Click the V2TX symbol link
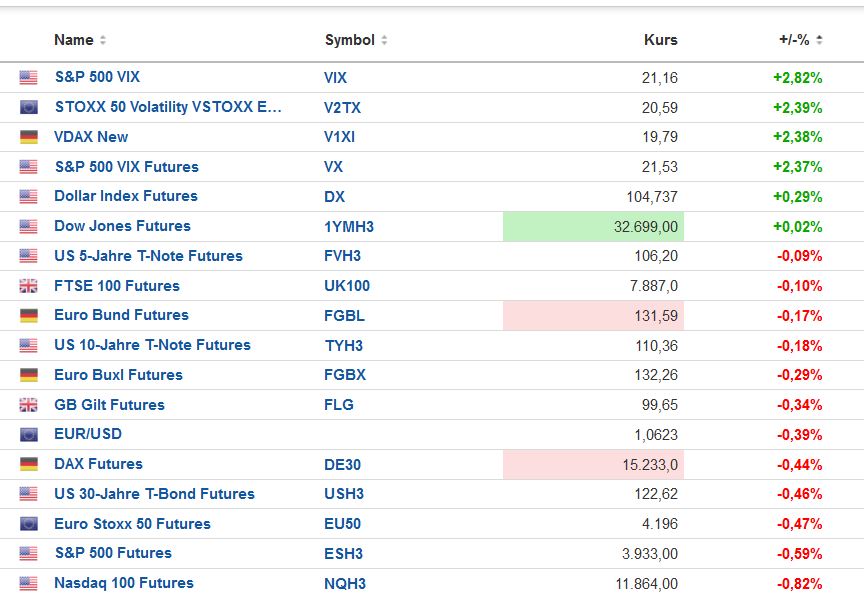The image size is (864, 604). (342, 107)
